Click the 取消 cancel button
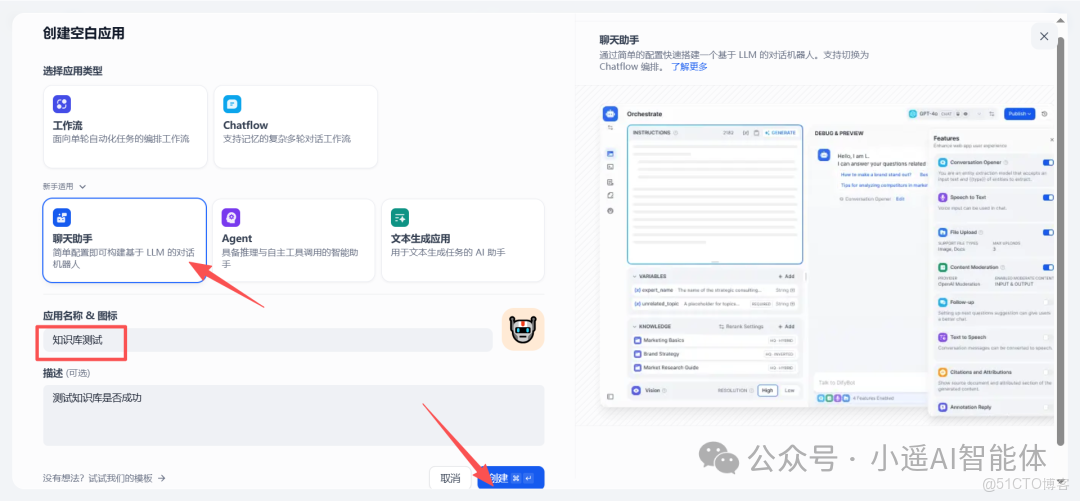1080x501 pixels. click(x=450, y=478)
